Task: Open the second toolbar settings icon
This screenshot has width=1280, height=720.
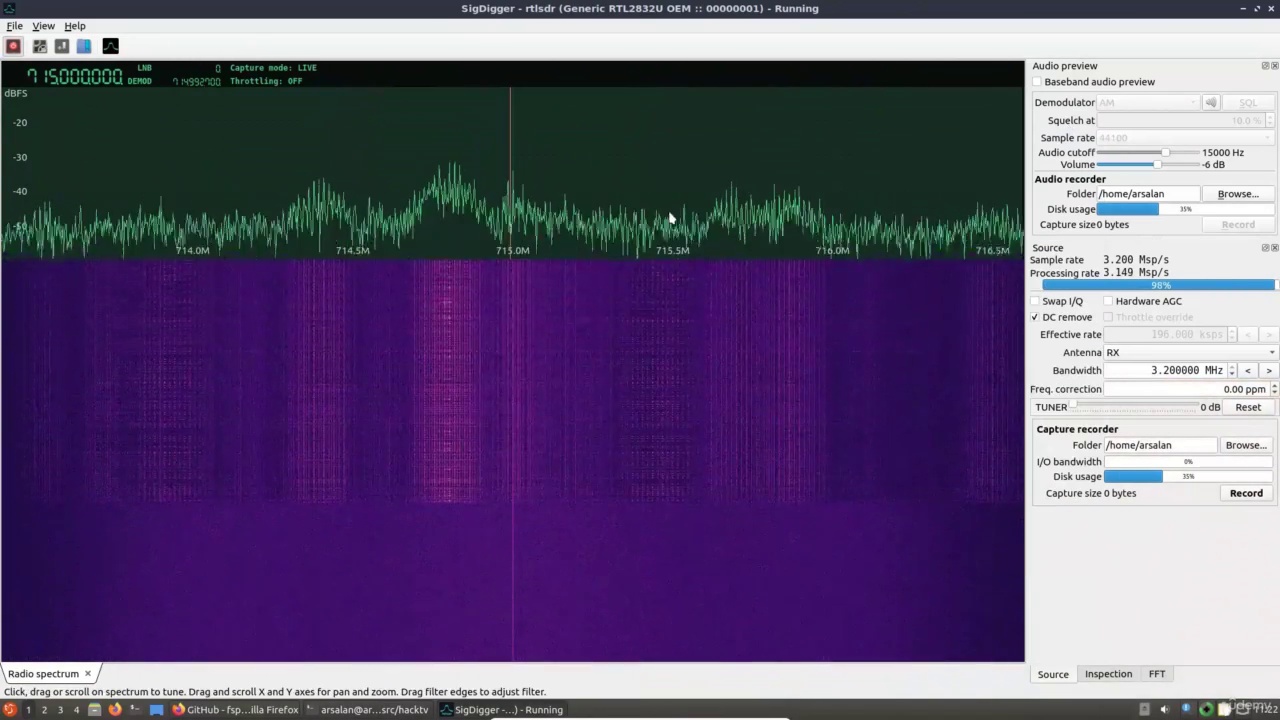Action: (x=40, y=46)
